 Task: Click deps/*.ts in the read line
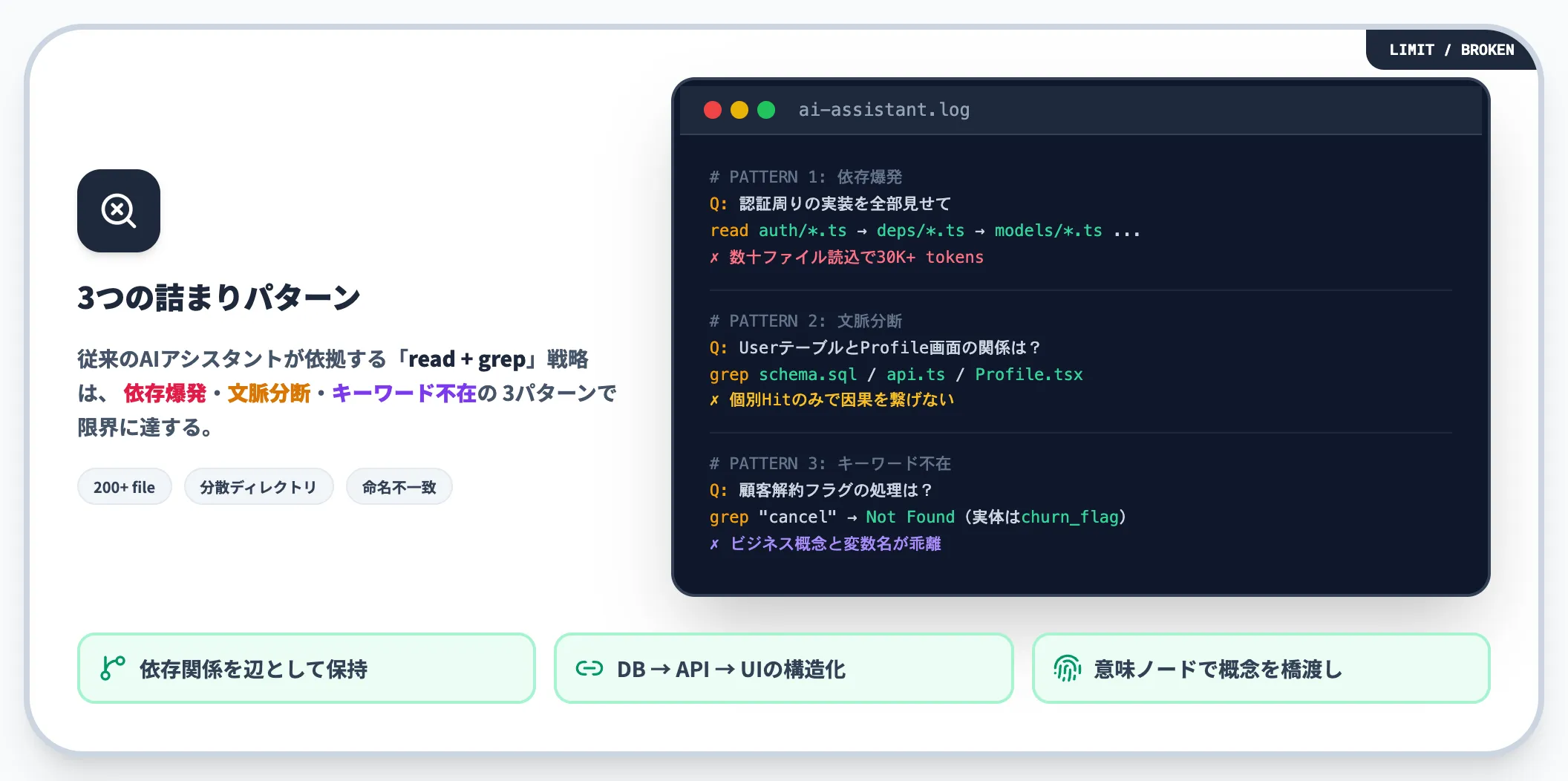pyautogui.click(x=920, y=230)
